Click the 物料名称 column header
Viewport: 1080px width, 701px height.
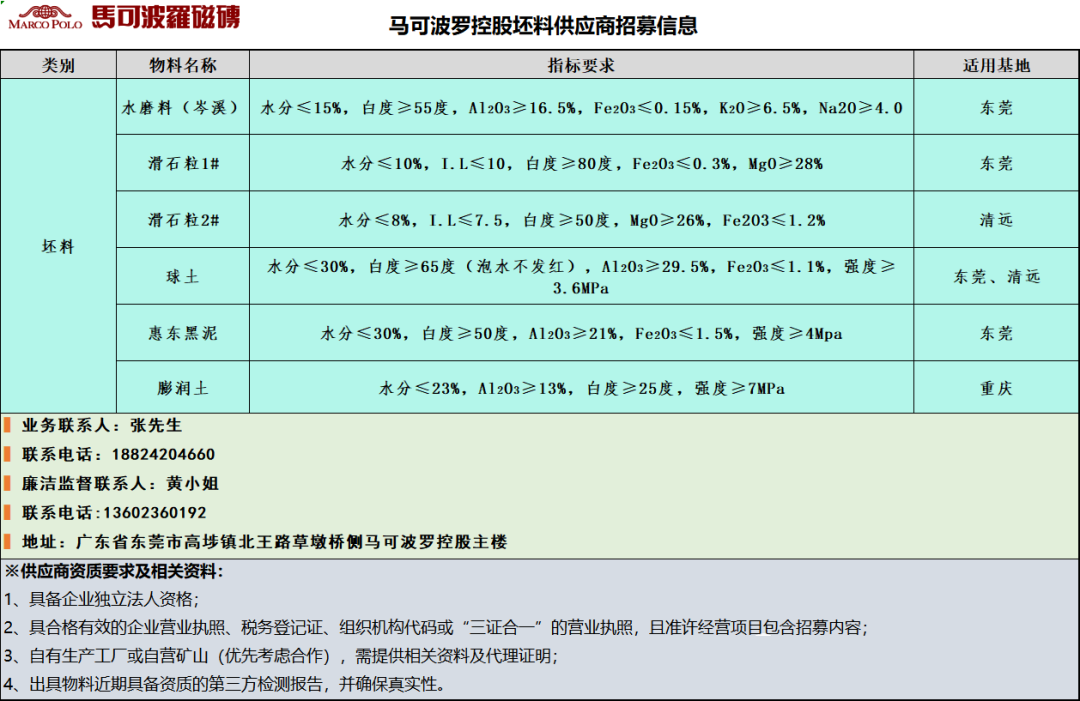coord(183,65)
